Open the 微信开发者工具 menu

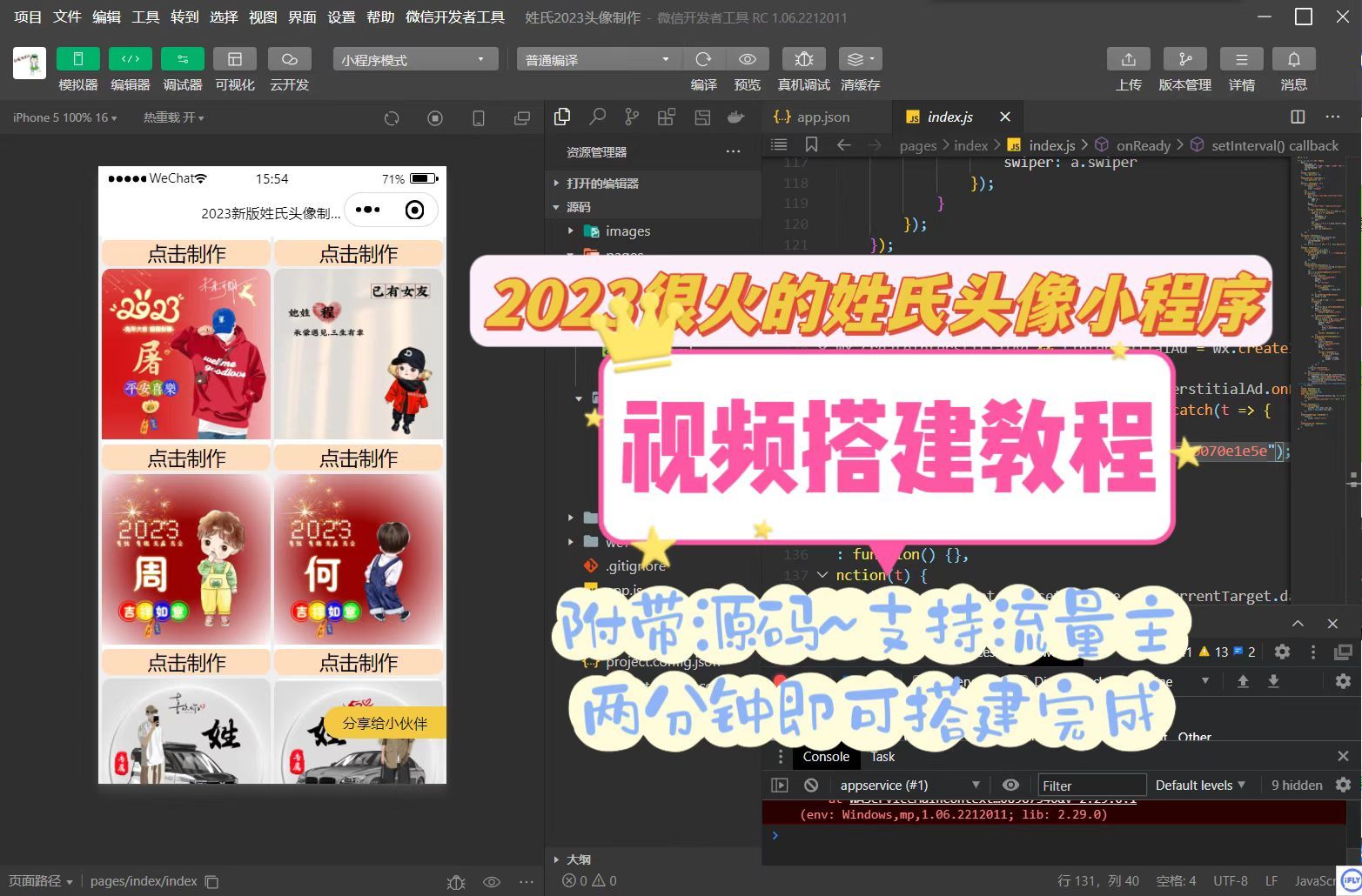455,17
